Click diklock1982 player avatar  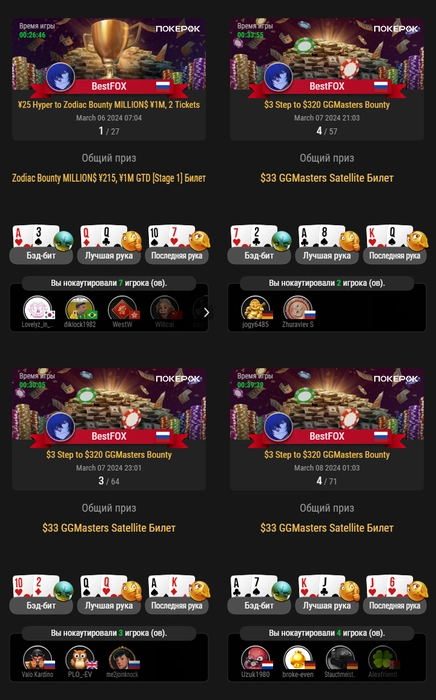click(x=79, y=308)
